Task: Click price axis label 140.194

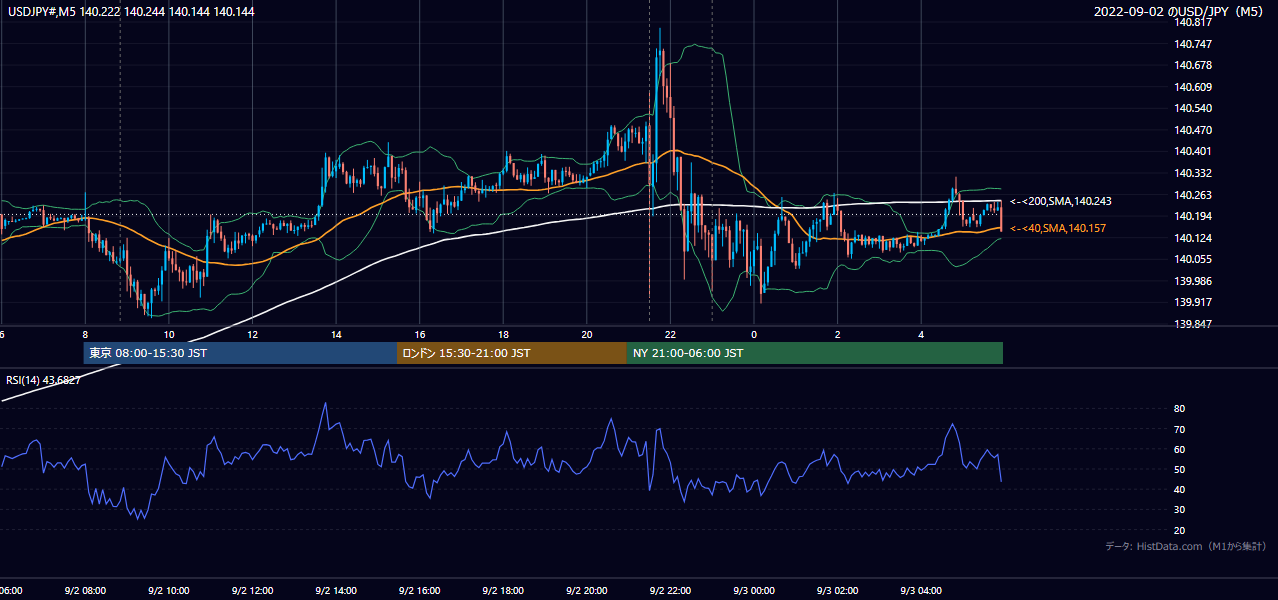Action: tap(1194, 216)
